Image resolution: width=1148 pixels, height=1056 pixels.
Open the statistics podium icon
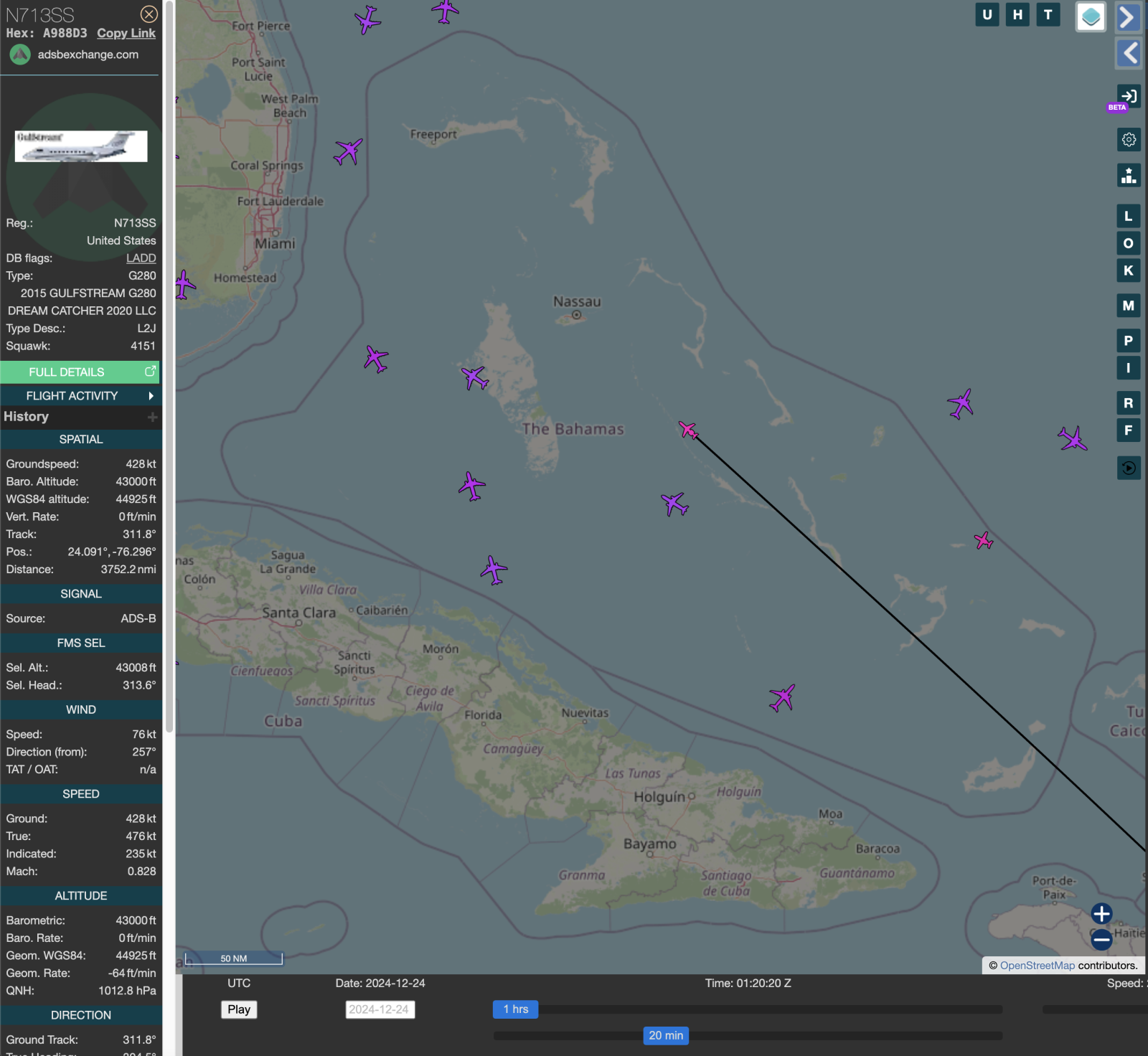[1129, 175]
